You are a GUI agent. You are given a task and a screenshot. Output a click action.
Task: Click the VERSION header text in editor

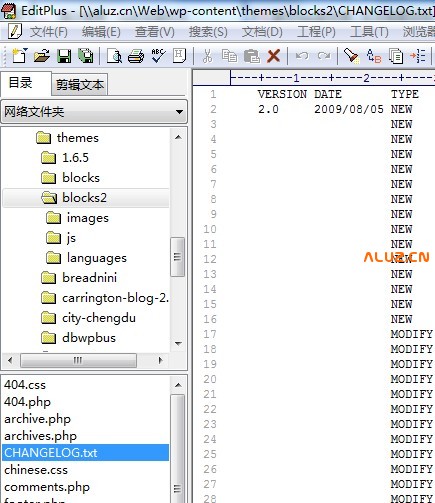[282, 94]
